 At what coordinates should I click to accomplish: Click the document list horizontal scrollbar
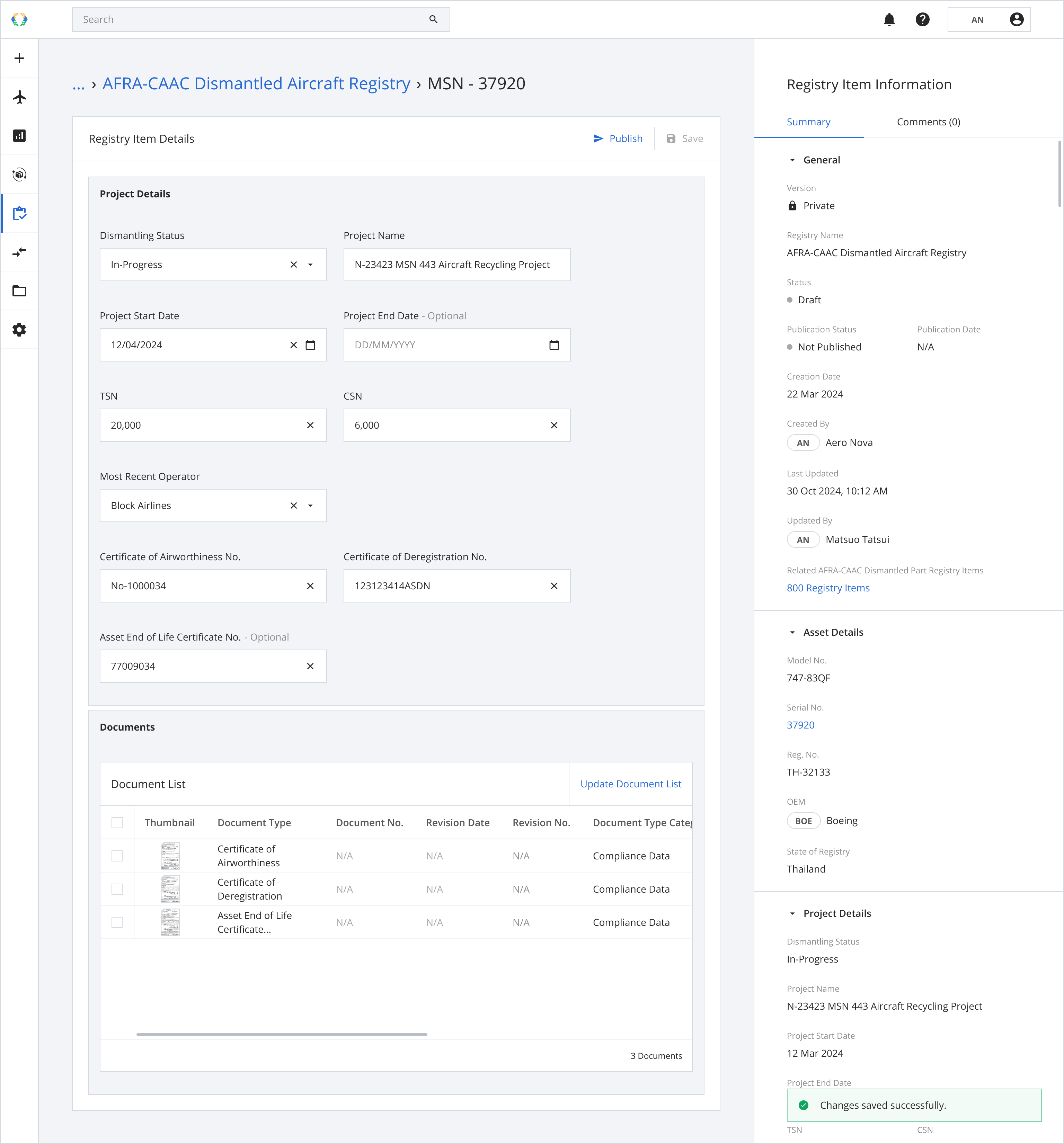tap(282, 1034)
